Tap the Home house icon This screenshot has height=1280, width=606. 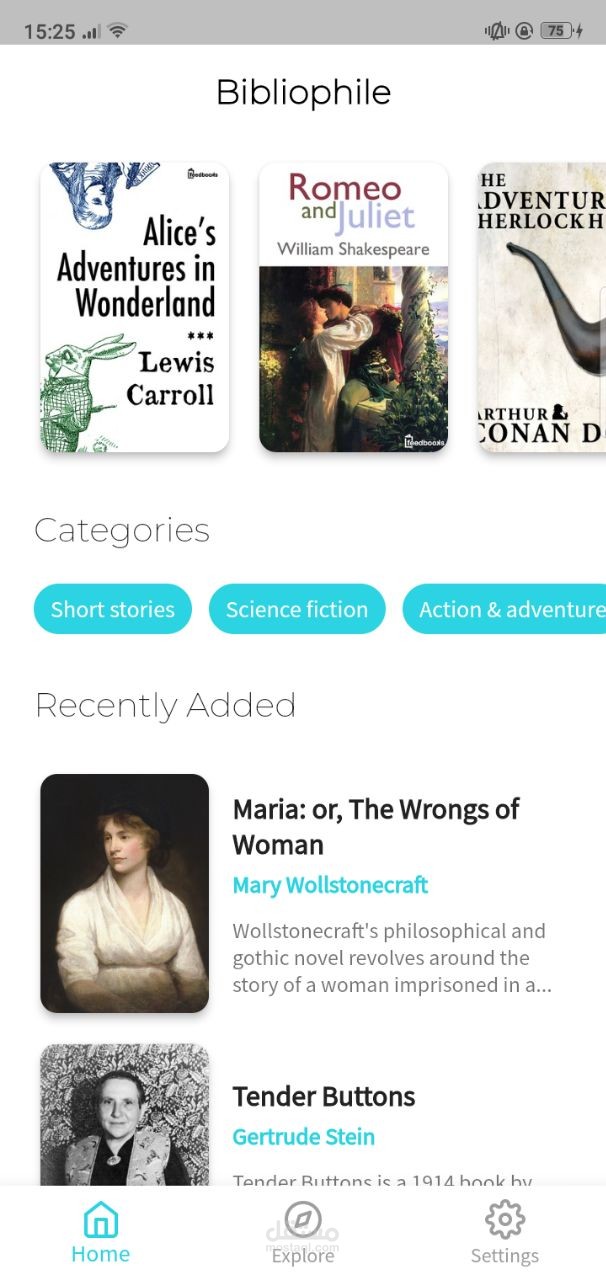click(x=100, y=1220)
